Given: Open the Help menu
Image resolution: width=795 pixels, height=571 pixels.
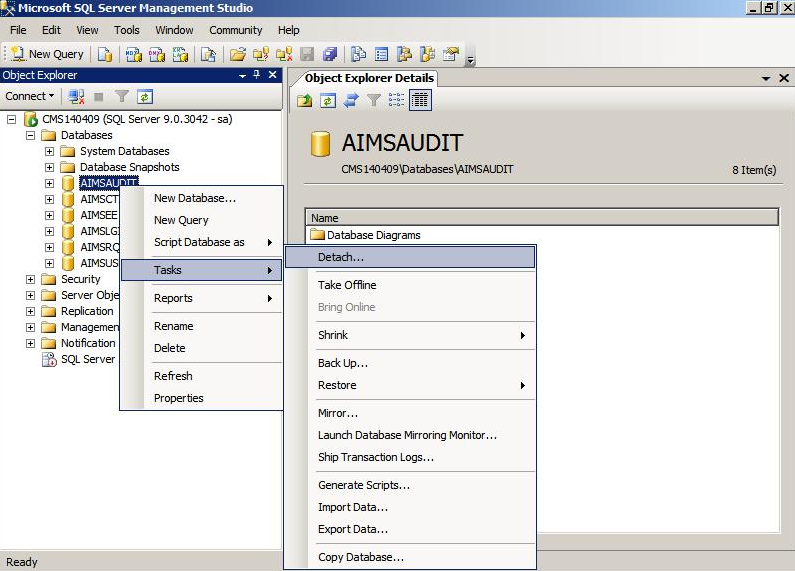Looking at the screenshot, I should click(288, 30).
